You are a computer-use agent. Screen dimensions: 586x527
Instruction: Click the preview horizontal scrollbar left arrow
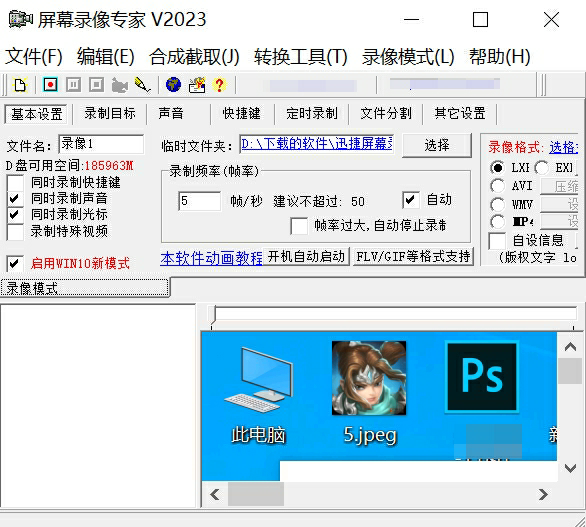[215, 494]
